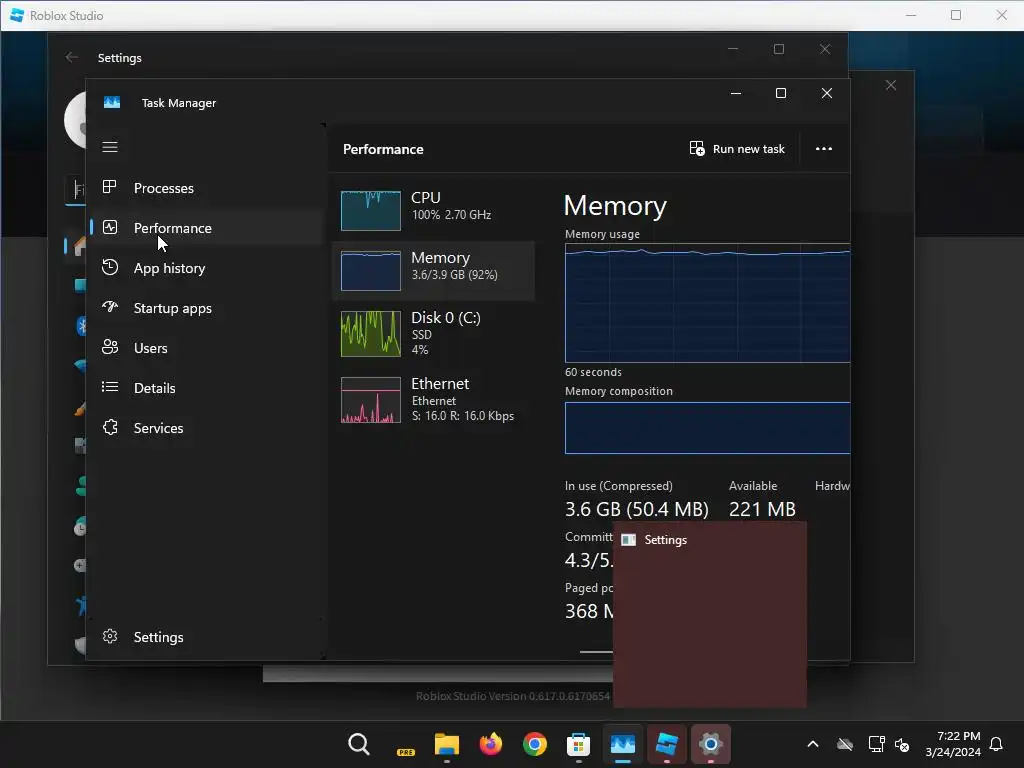Open Task Manager hamburger navigation menu
Image resolution: width=1024 pixels, height=768 pixels.
(110, 147)
